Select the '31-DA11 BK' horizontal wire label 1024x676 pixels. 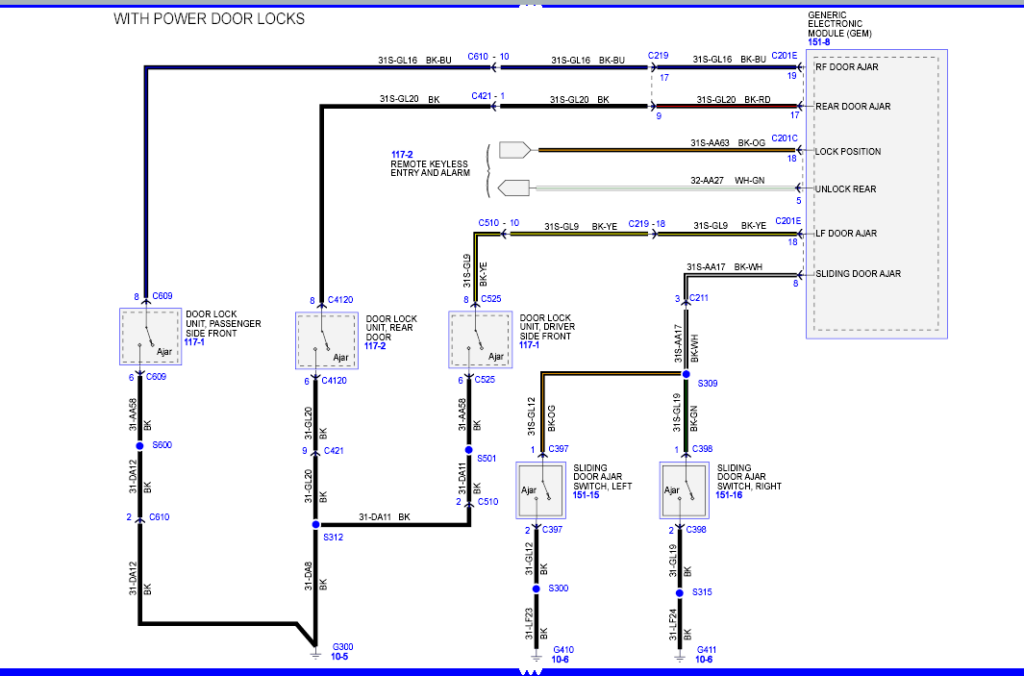click(x=384, y=517)
